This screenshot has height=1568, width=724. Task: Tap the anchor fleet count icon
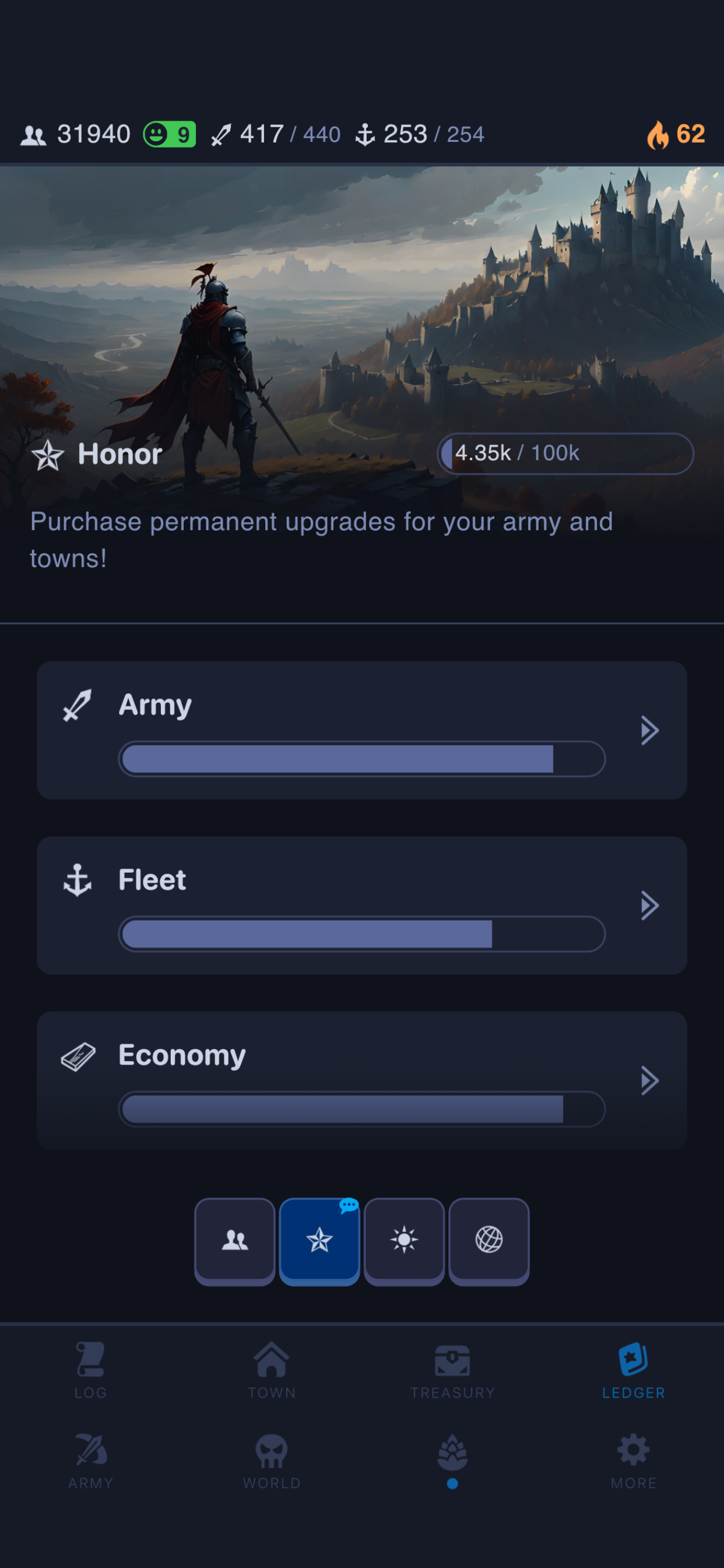pos(365,135)
